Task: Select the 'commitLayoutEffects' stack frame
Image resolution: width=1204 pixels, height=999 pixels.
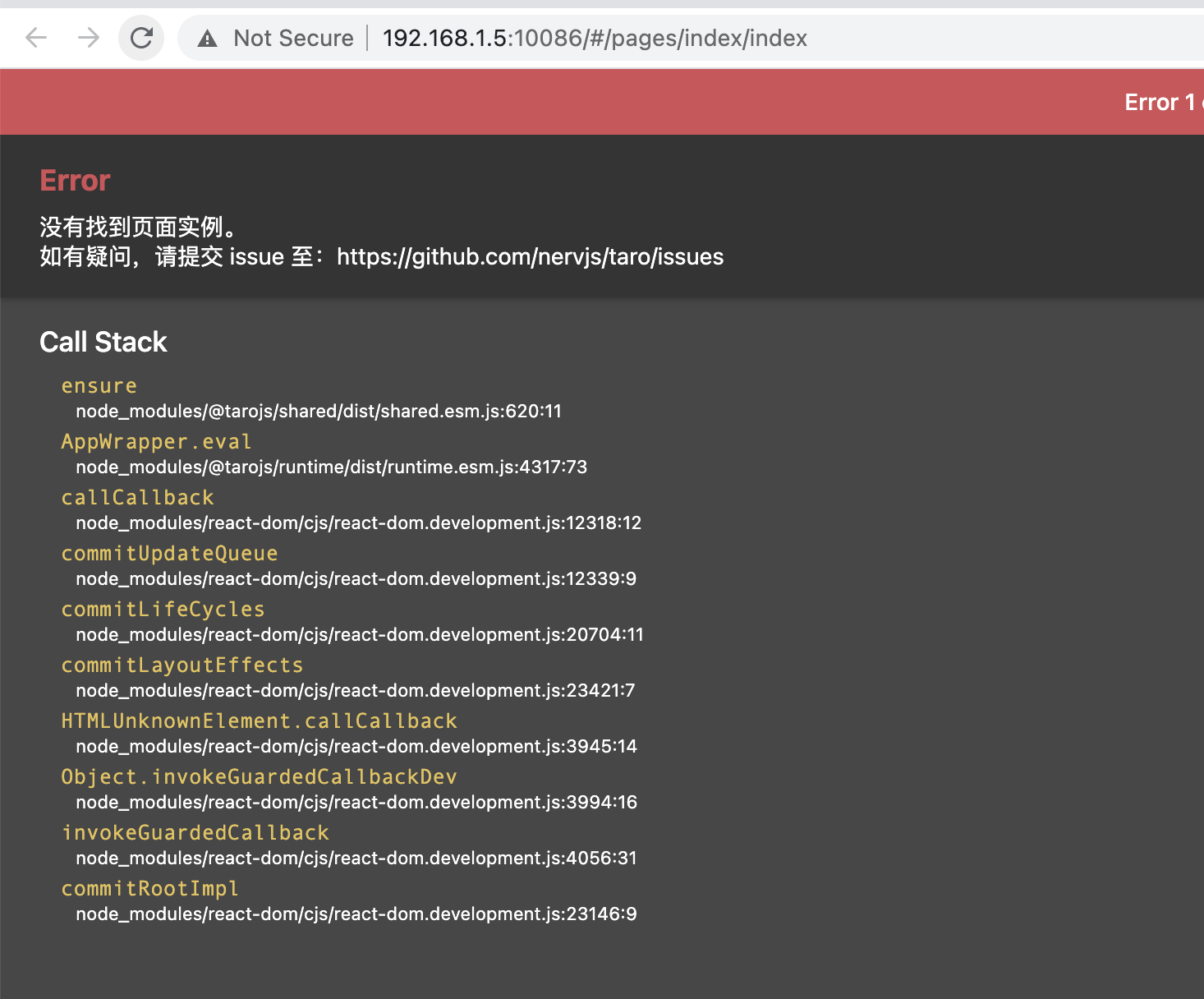Action: (182, 665)
